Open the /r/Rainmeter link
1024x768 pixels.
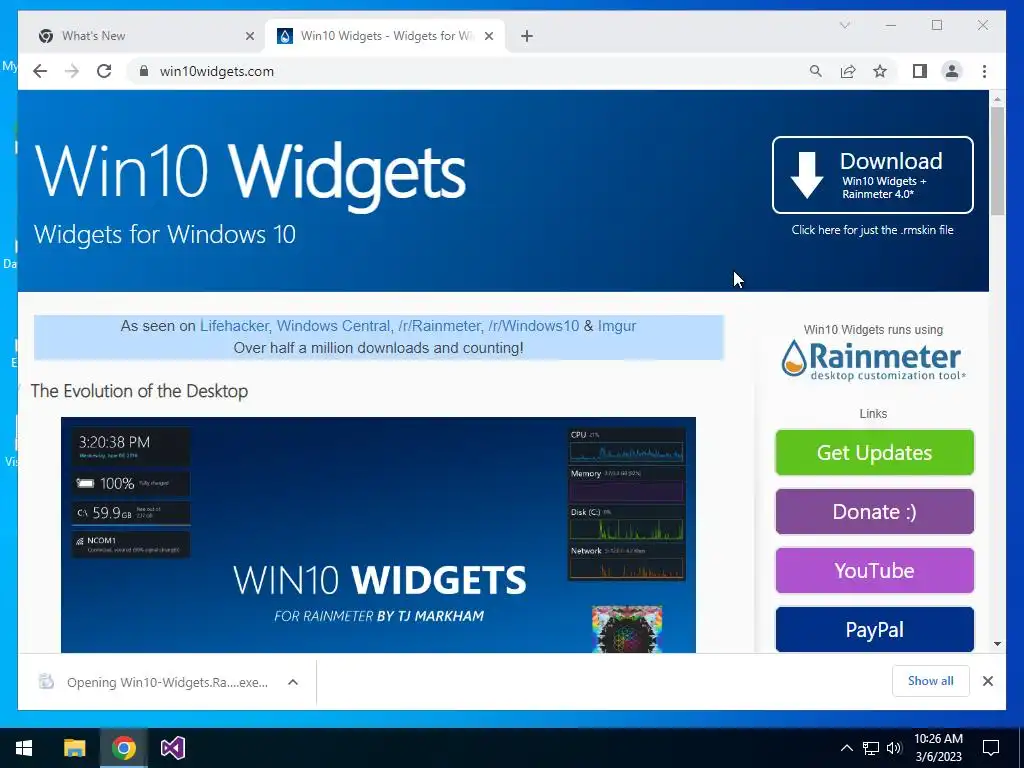tap(439, 326)
